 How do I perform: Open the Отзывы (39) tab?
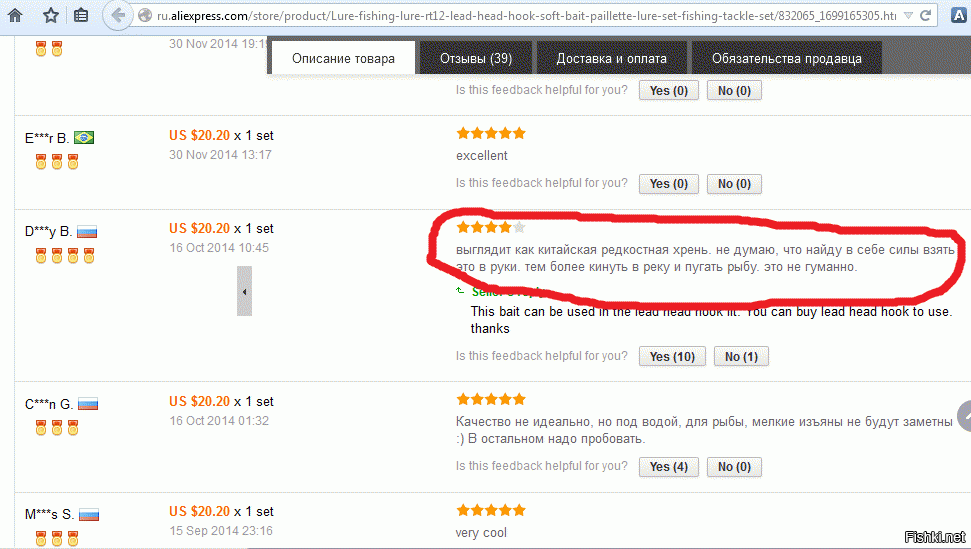tap(476, 58)
